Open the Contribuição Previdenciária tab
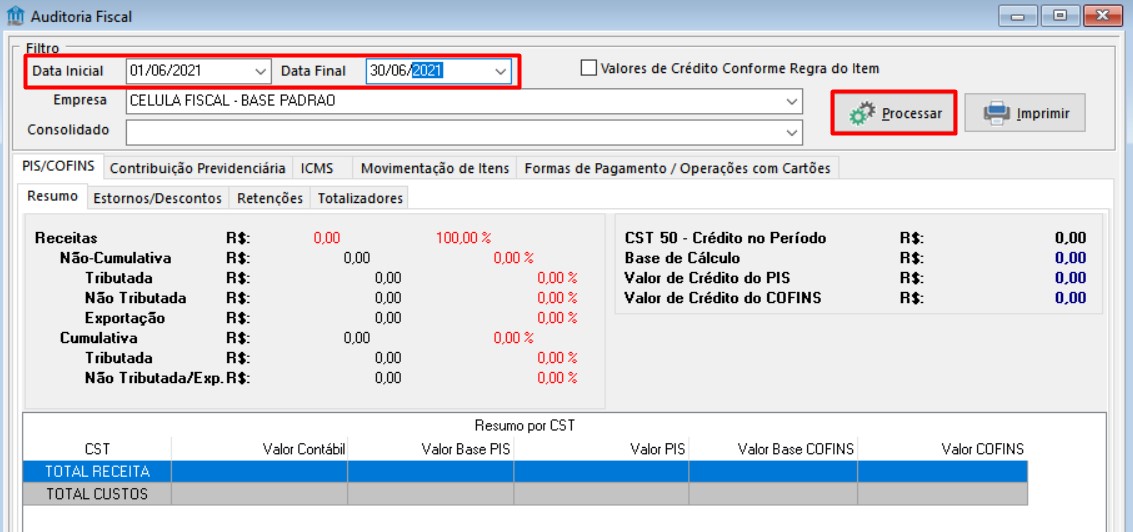This screenshot has width=1133, height=532. 198,168
